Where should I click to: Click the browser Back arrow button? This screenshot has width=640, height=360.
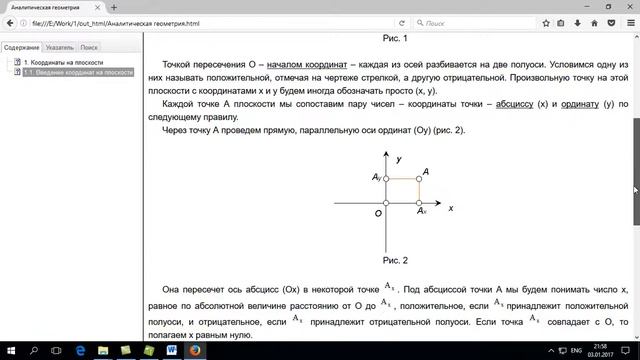tap(10, 23)
